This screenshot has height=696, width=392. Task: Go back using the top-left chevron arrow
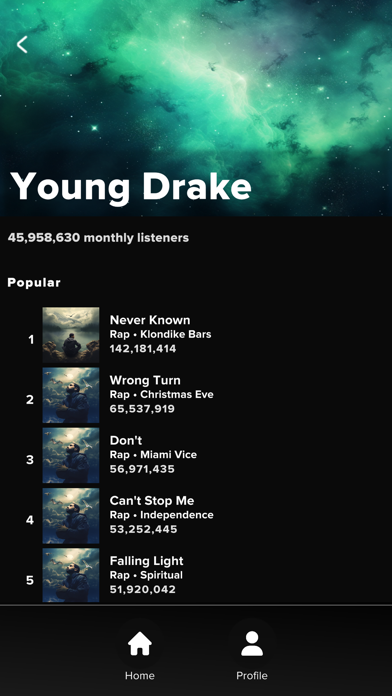[22, 44]
